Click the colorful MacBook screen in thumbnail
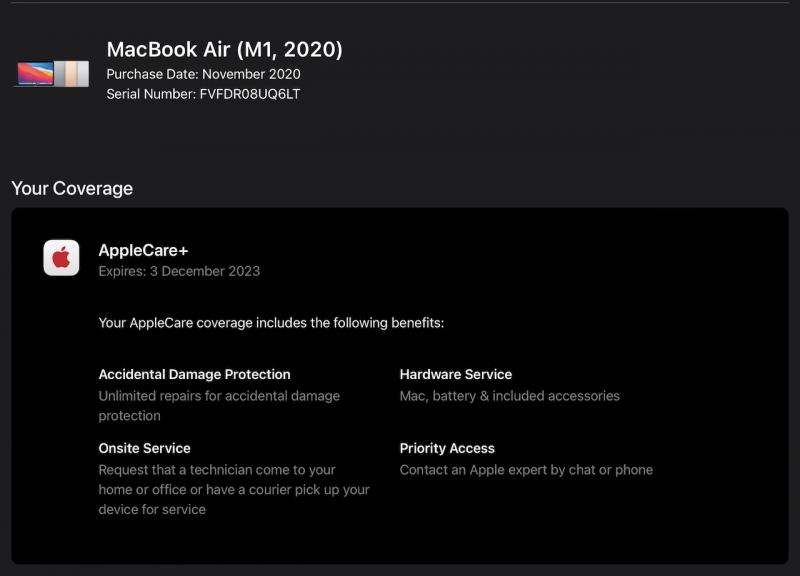This screenshot has height=576, width=800. tap(35, 73)
